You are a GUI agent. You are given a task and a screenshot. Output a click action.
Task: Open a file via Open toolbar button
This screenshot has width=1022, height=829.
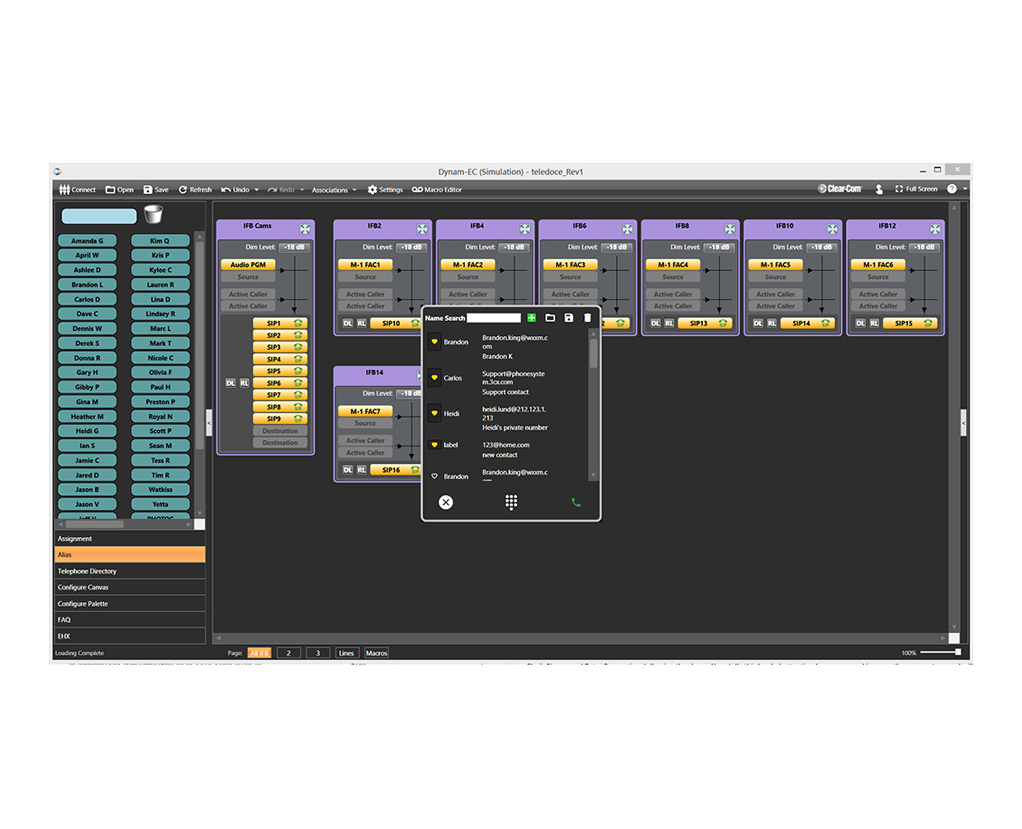tap(119, 190)
